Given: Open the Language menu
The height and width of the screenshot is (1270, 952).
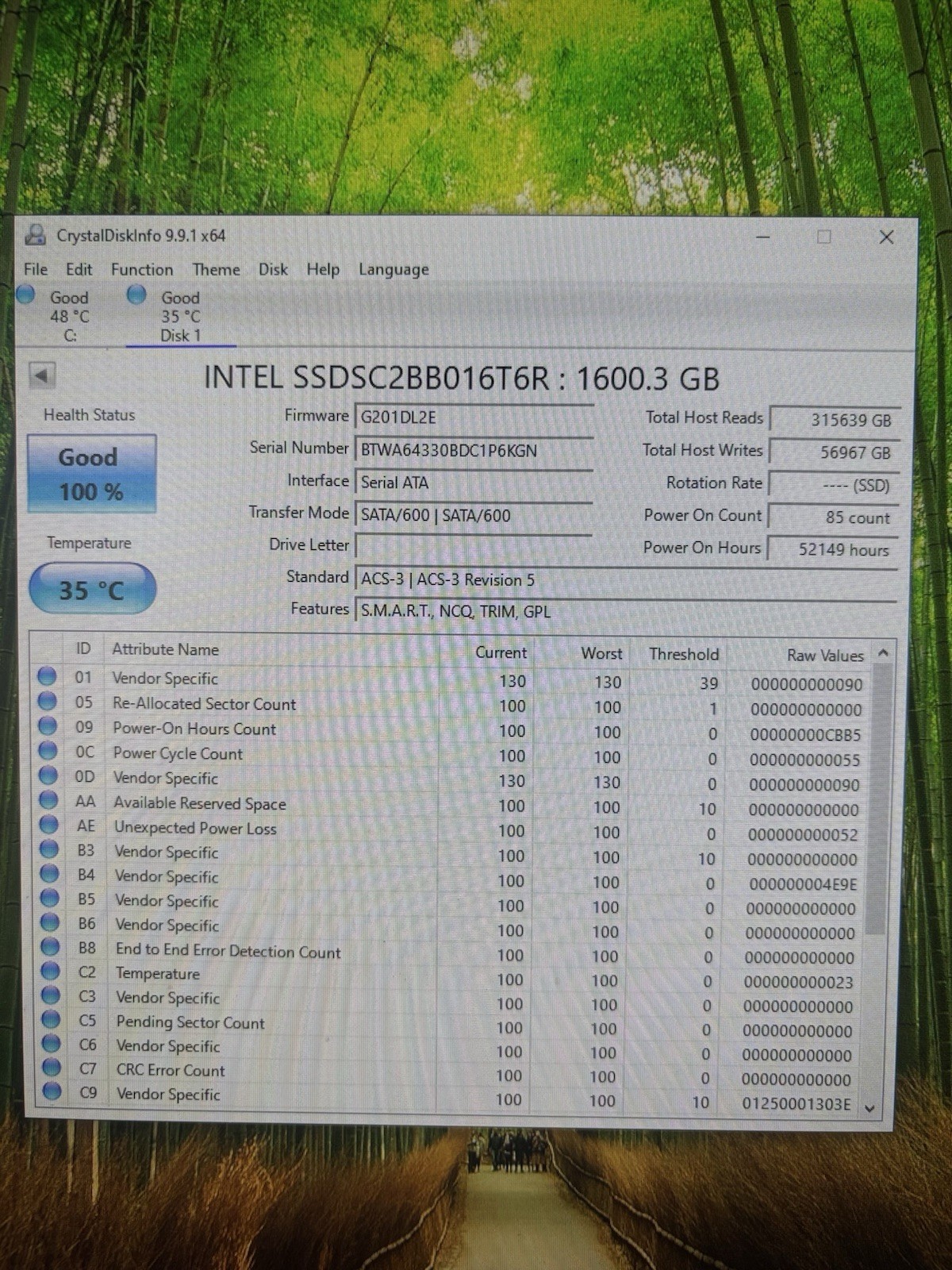Looking at the screenshot, I should [x=393, y=269].
